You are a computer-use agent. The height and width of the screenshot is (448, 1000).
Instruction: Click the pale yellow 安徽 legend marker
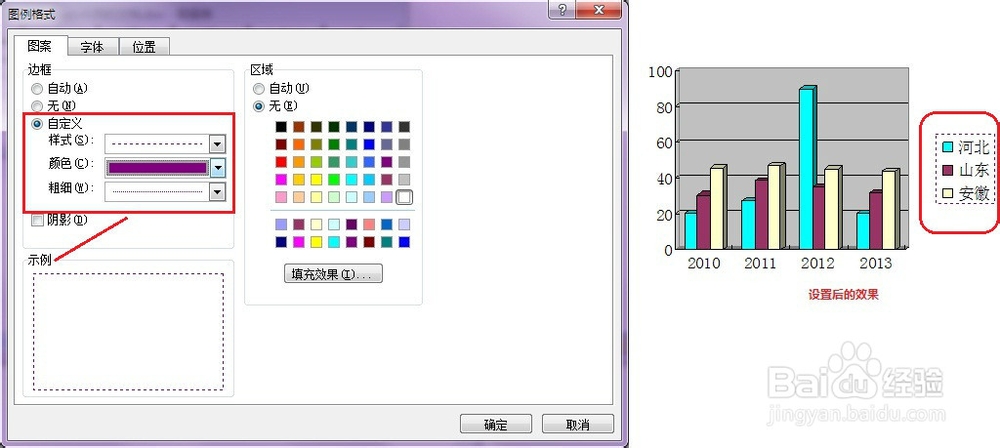click(x=947, y=194)
